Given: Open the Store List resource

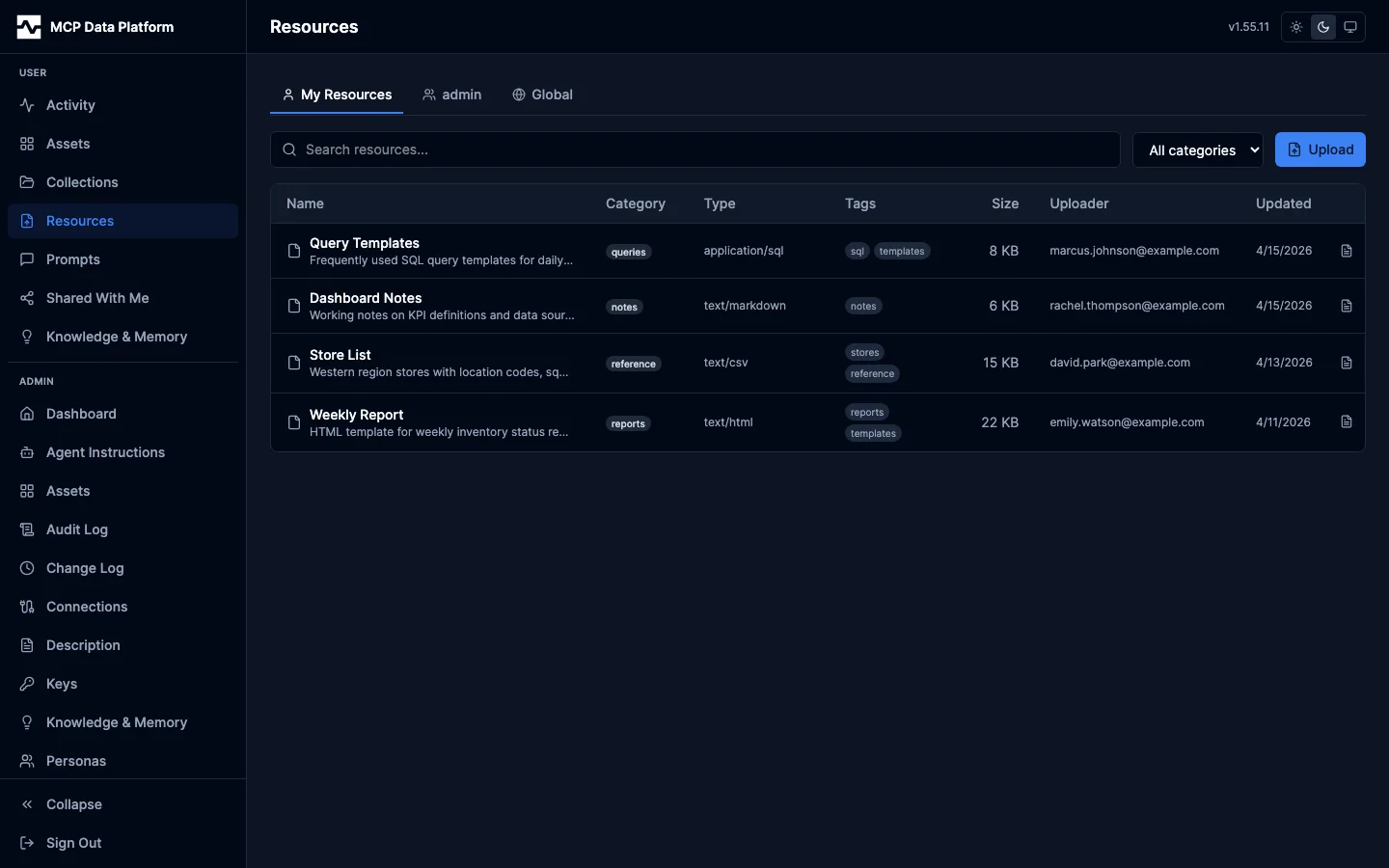Looking at the screenshot, I should point(340,355).
